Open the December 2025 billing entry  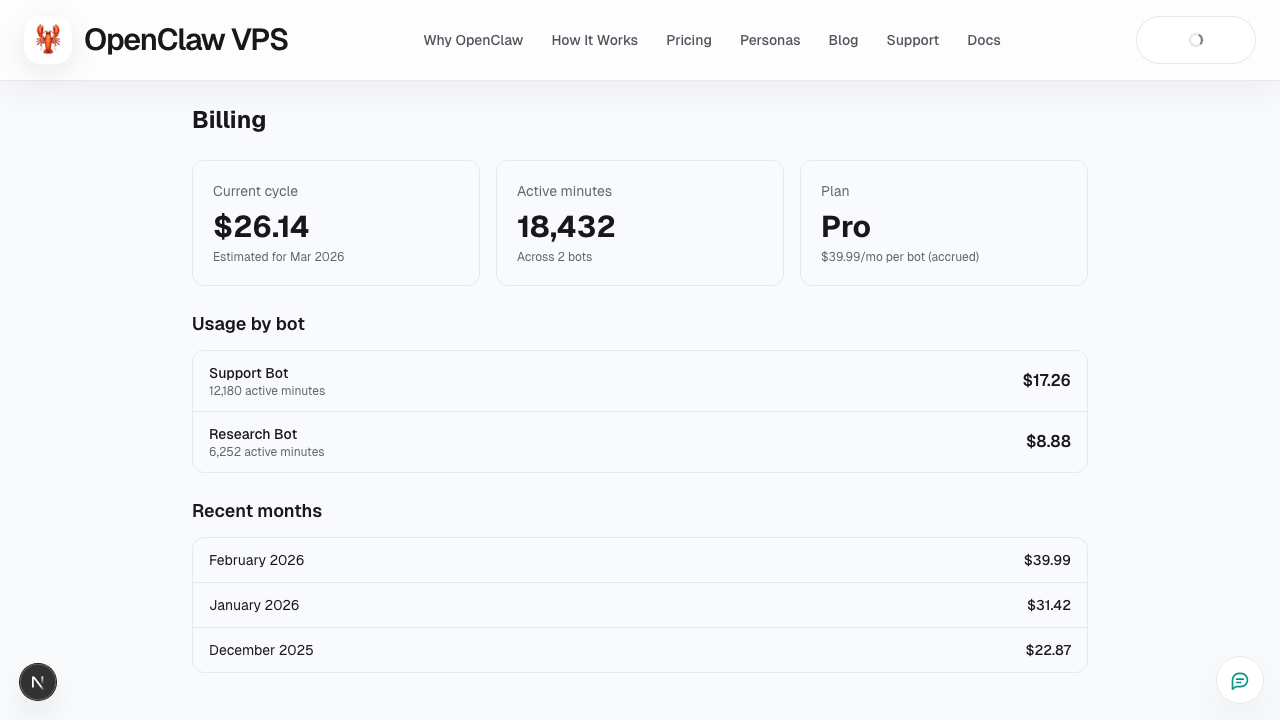(640, 650)
